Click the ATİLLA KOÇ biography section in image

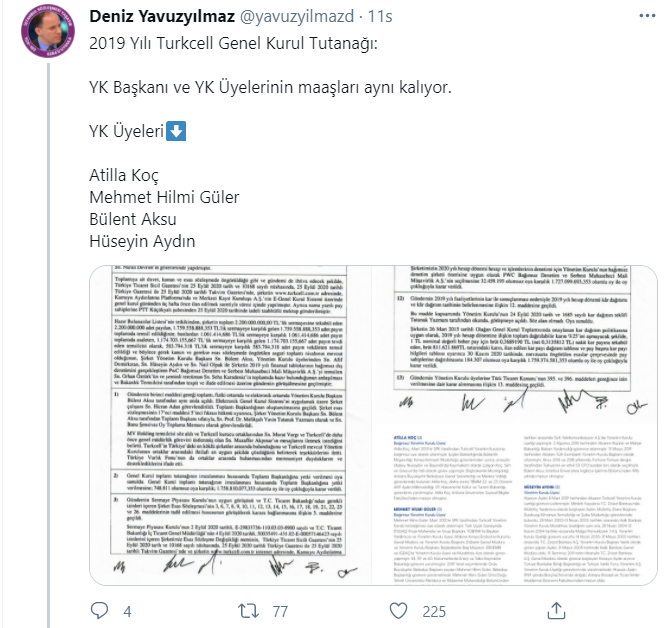click(452, 468)
